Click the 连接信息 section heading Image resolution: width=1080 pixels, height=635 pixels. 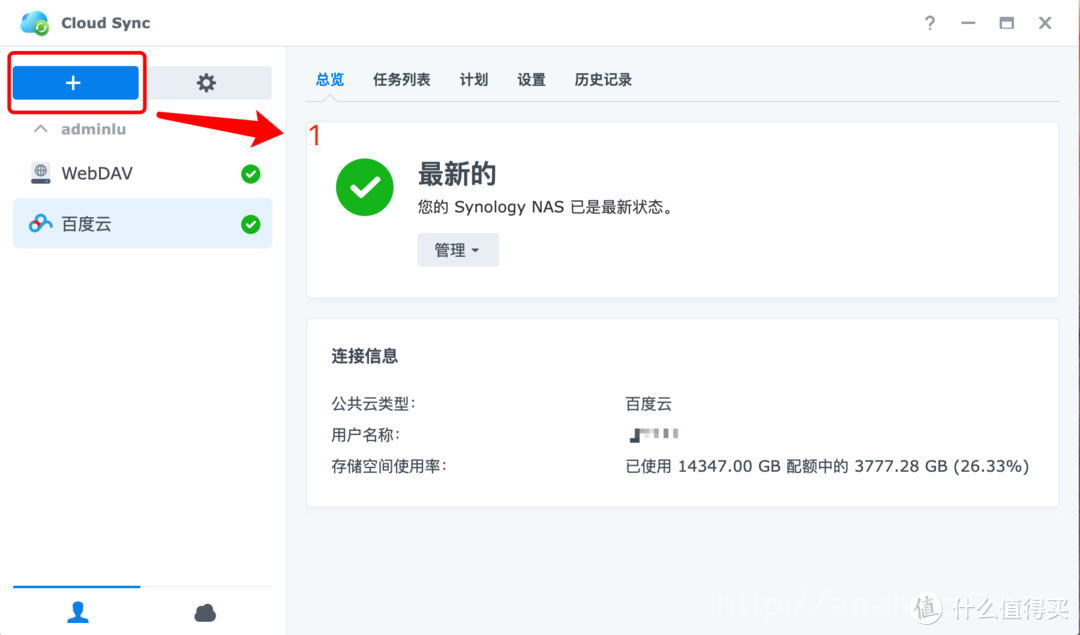tap(364, 356)
